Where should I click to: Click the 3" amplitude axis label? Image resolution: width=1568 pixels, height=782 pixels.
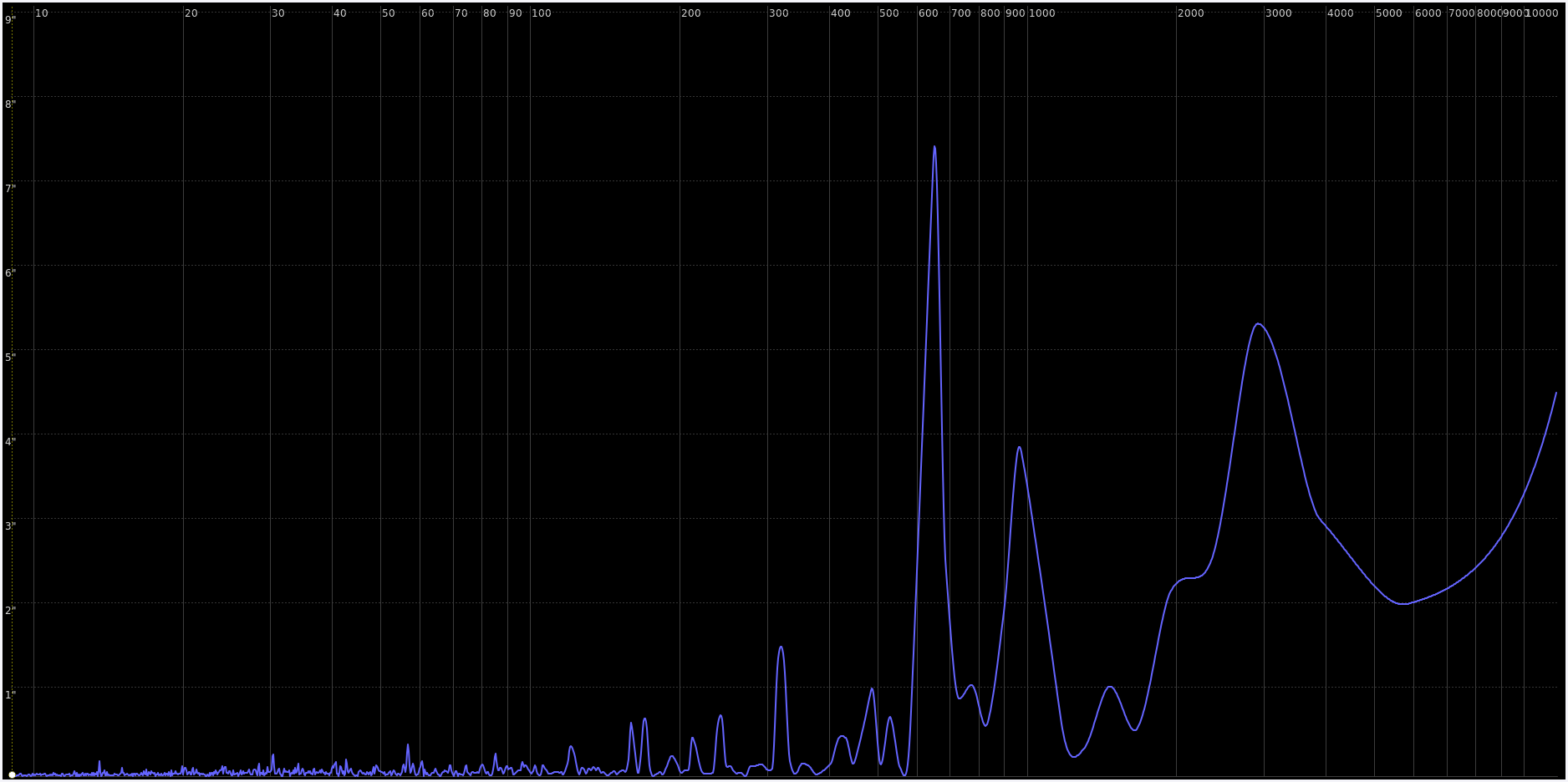click(11, 526)
